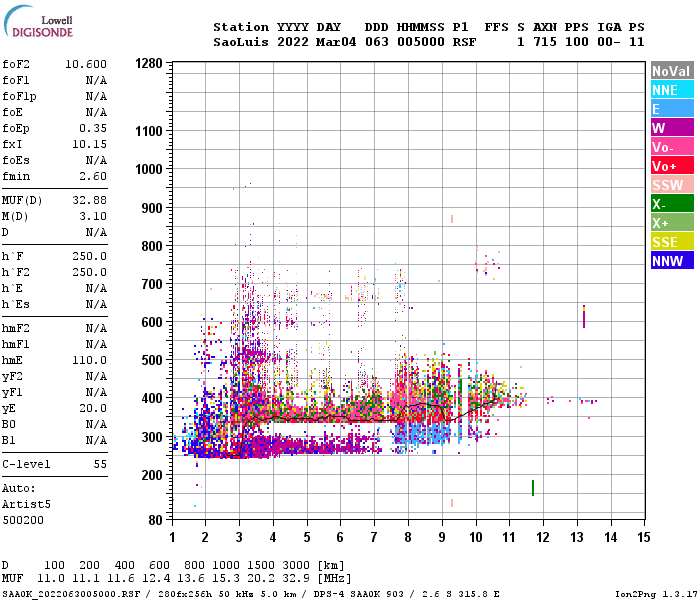
Task: Click the 11 MHz frequency axis label
Action: point(509,537)
